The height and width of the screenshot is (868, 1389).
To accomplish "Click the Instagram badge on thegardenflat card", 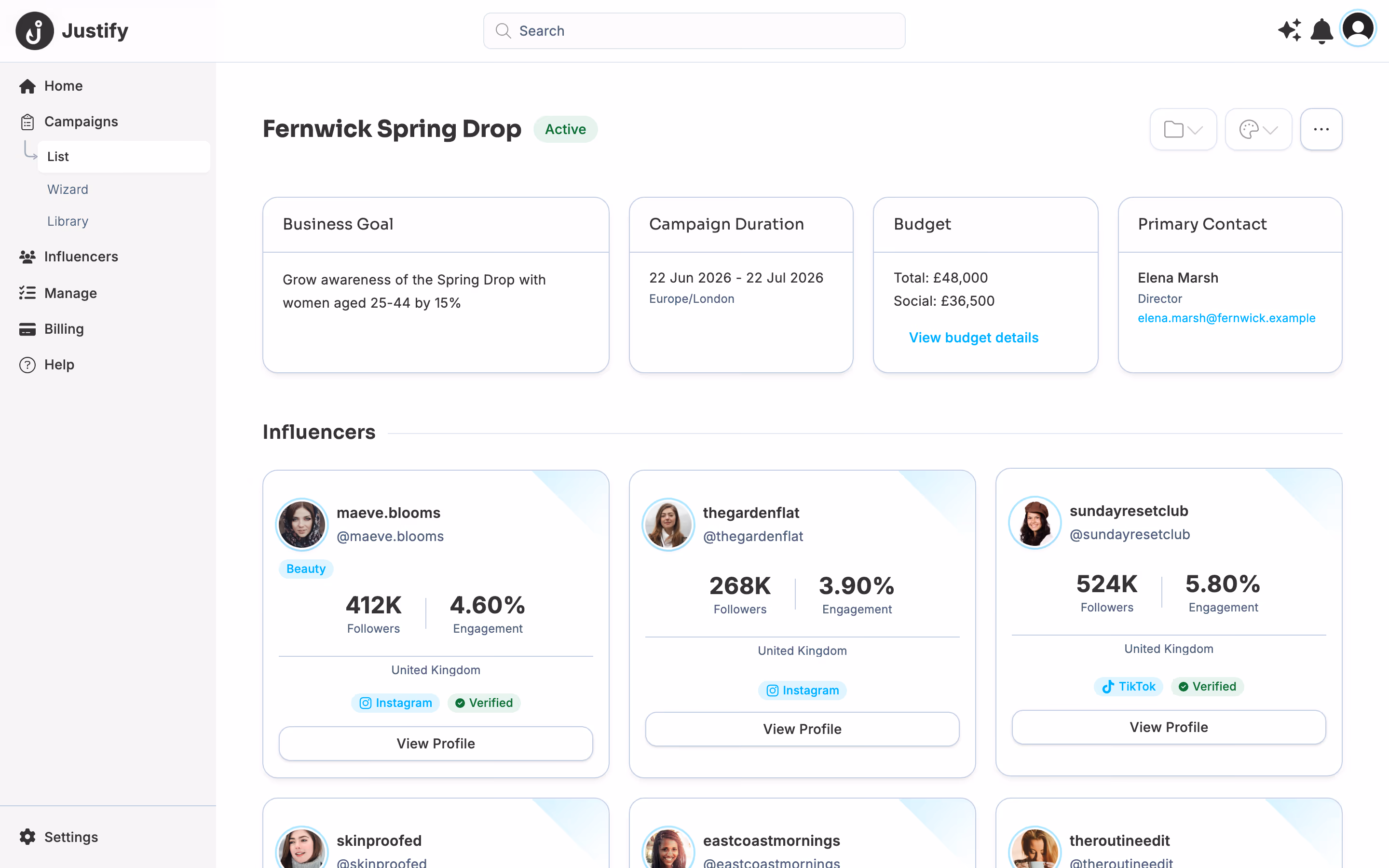I will pos(803,690).
